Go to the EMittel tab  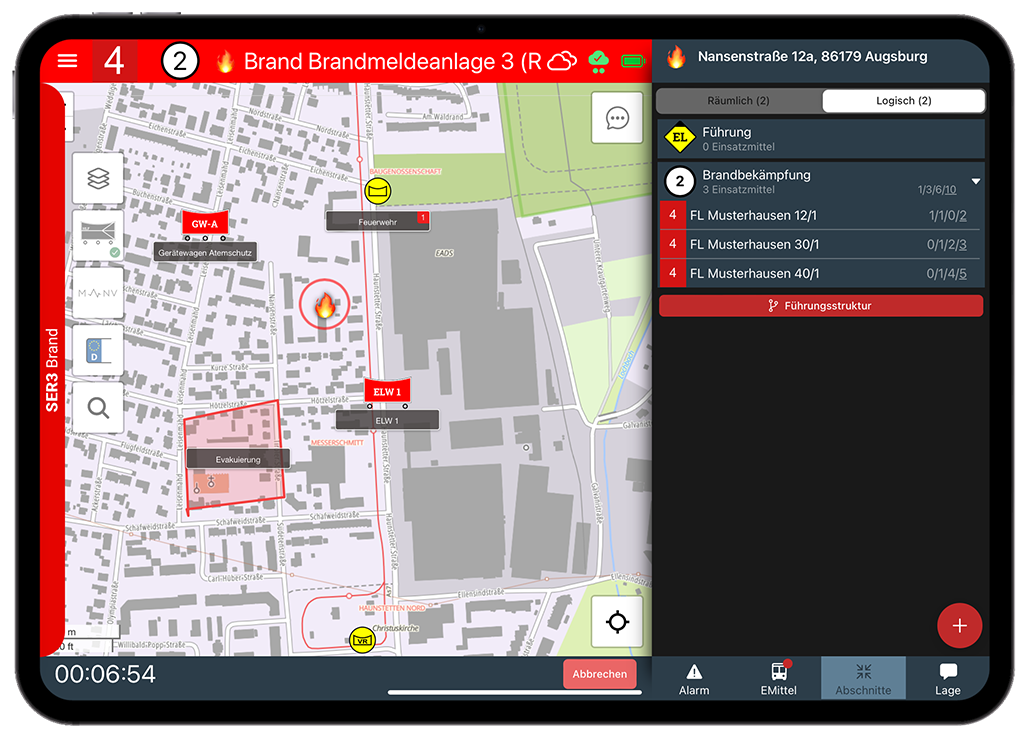pyautogui.click(x=778, y=678)
